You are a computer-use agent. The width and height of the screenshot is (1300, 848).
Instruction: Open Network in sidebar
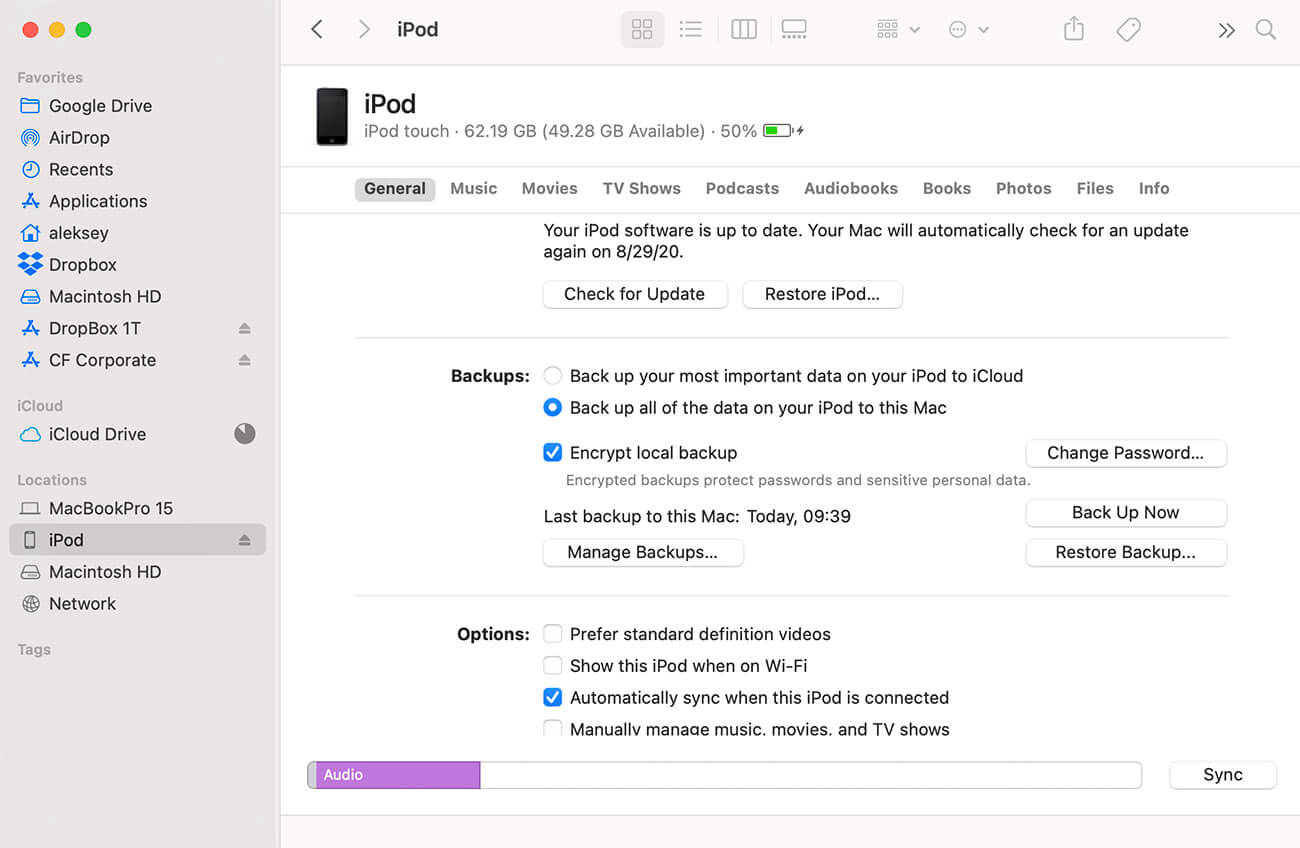[x=82, y=604]
